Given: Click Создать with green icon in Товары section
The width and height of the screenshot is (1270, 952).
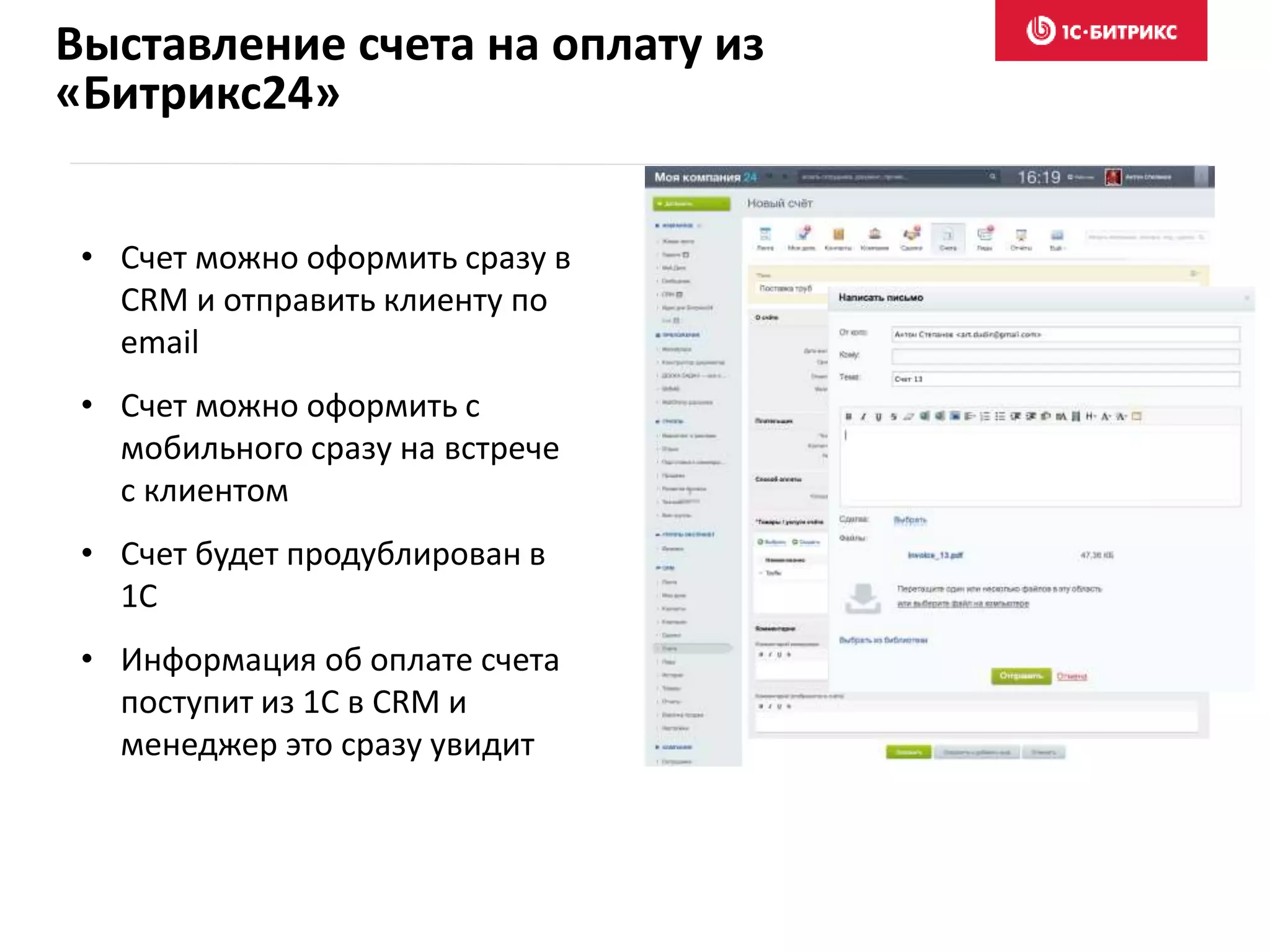Looking at the screenshot, I should (806, 542).
